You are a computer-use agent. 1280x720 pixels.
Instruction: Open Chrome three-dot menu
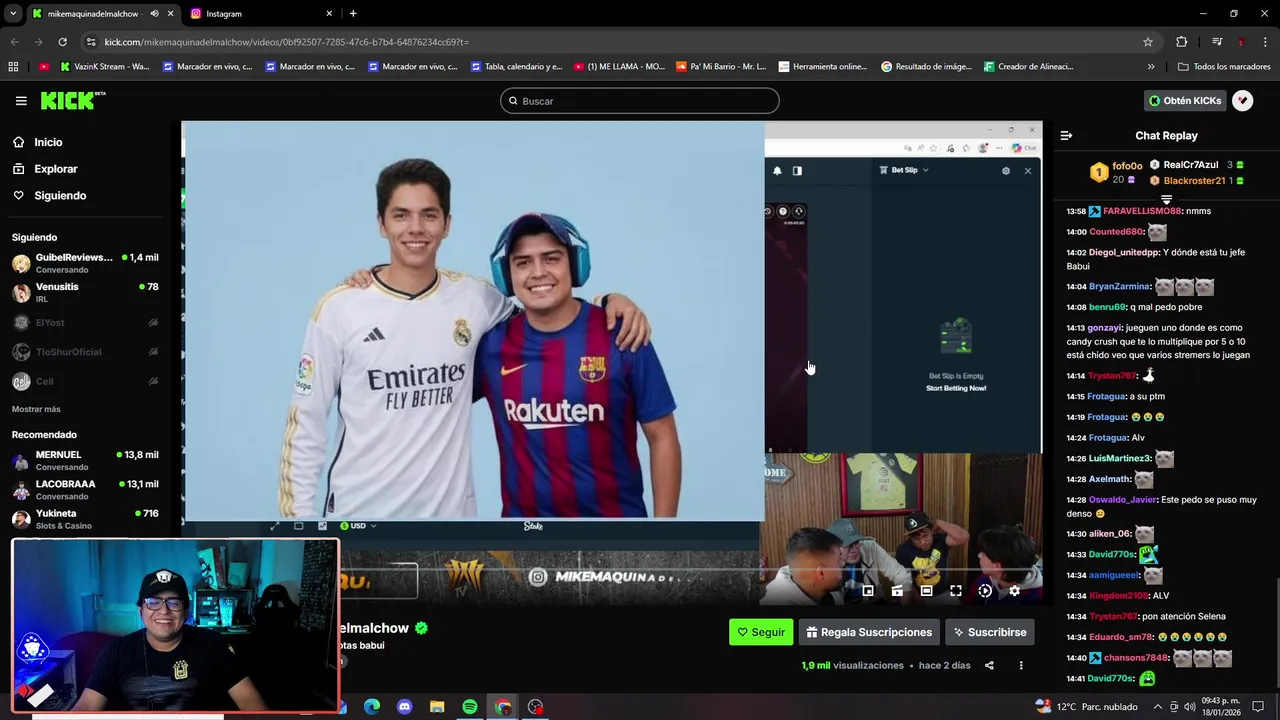1266,42
